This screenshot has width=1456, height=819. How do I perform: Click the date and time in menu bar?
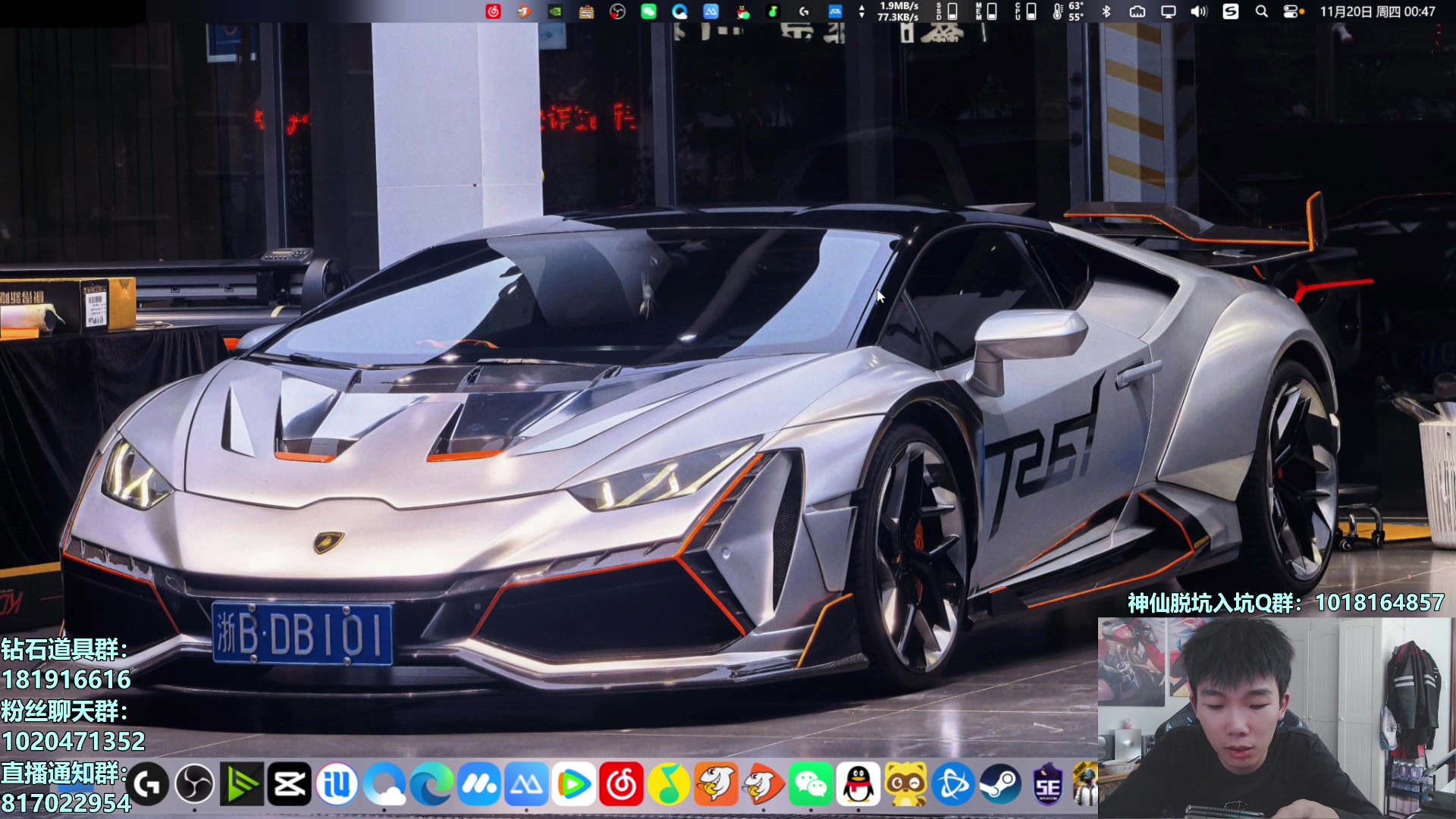(1377, 11)
